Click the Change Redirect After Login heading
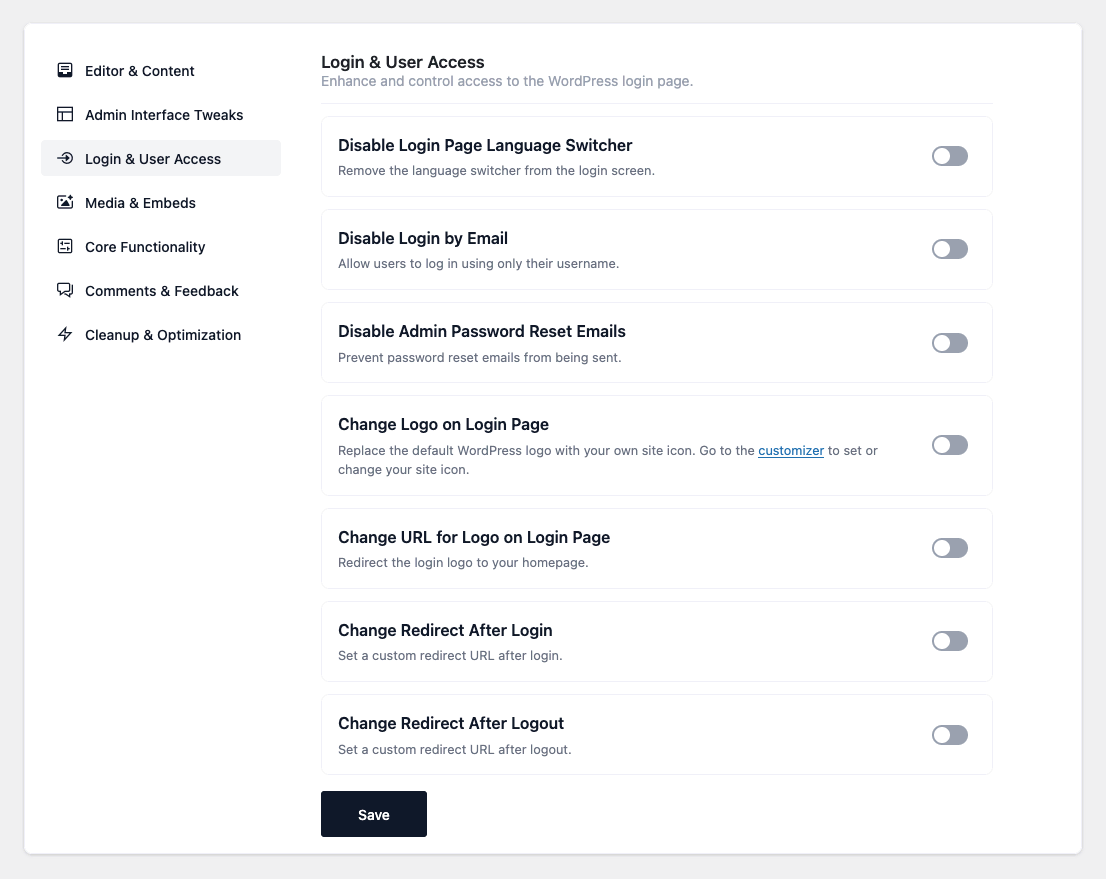The height and width of the screenshot is (879, 1106). click(x=445, y=630)
